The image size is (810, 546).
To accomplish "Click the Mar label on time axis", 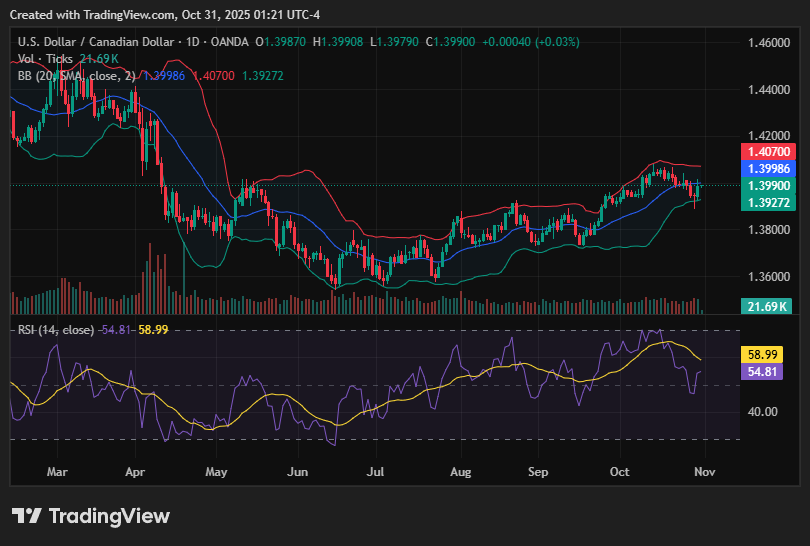I will 57,470.
